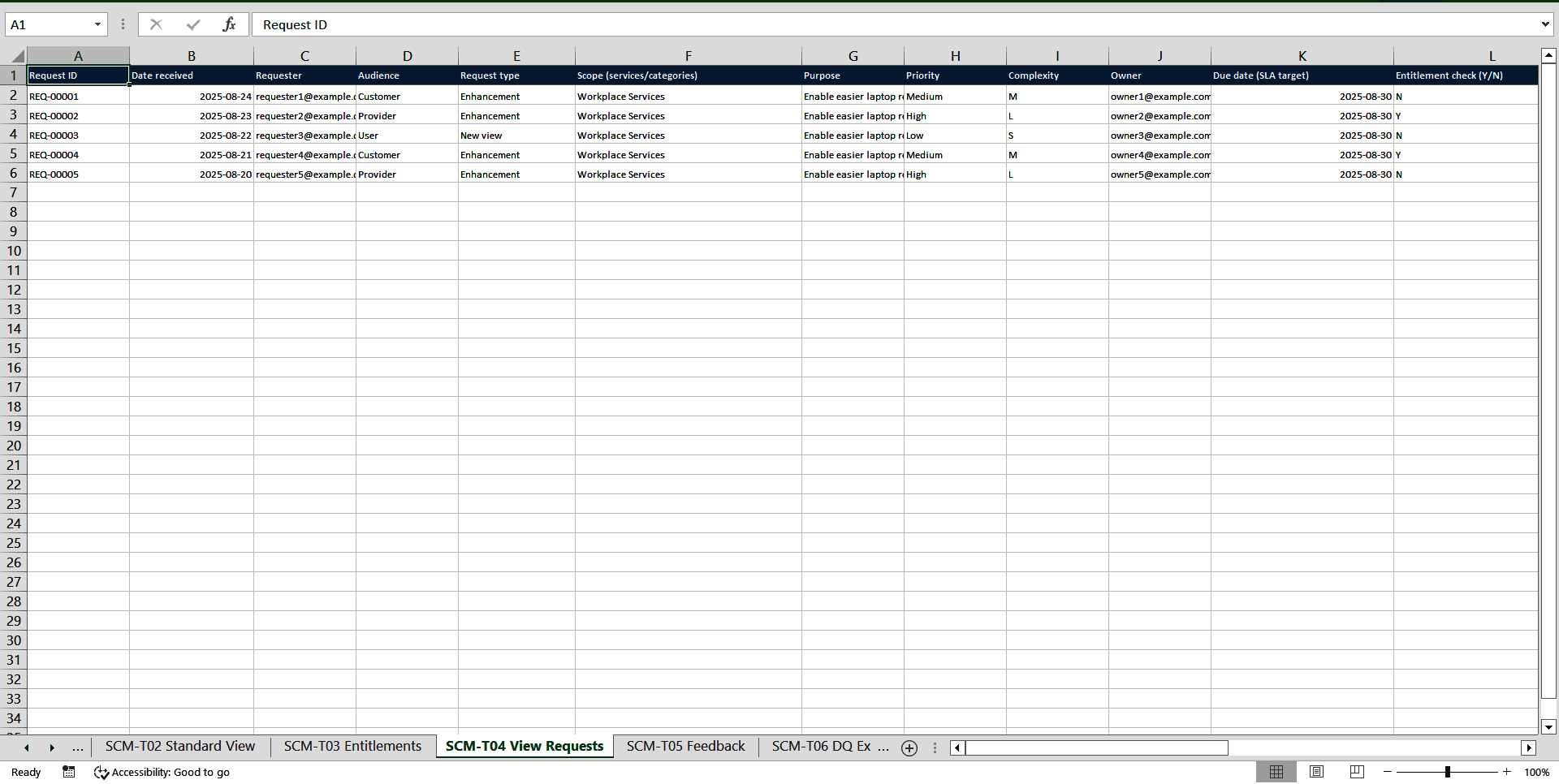The image size is (1559, 784).
Task: Click the vertical scrollbar thumb
Action: pos(1548,381)
